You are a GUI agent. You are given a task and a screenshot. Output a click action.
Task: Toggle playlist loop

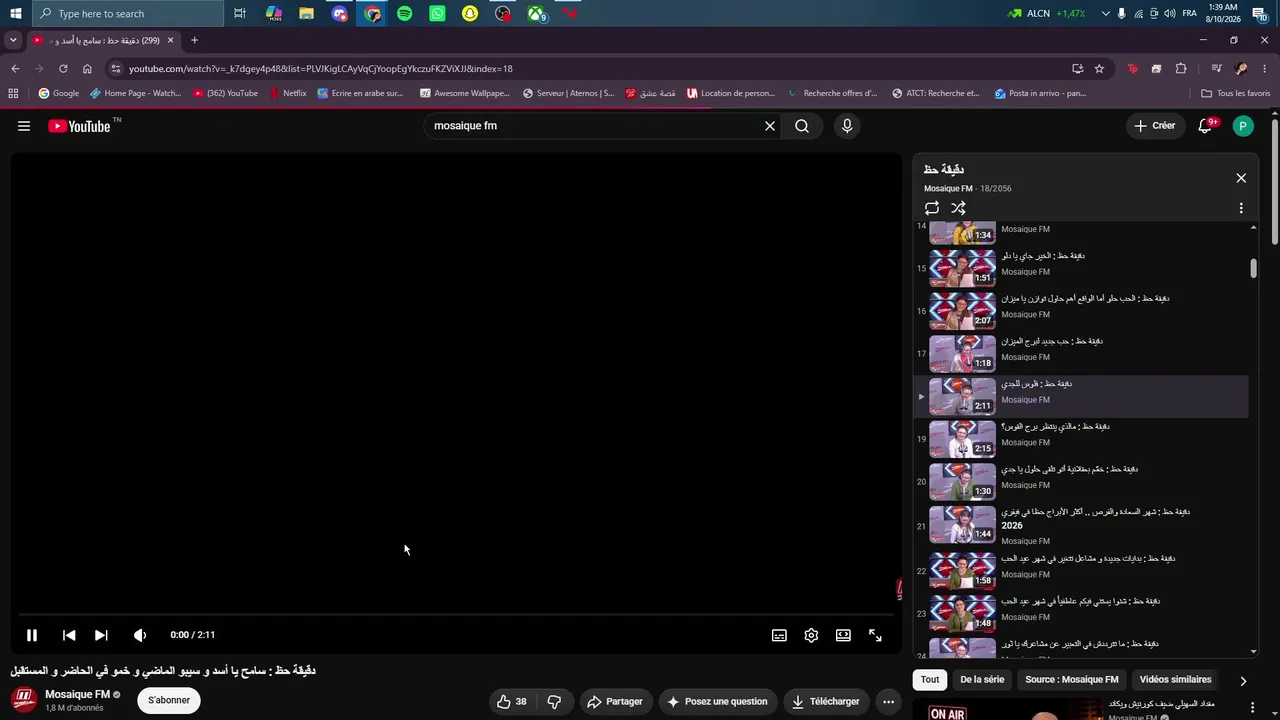point(932,208)
